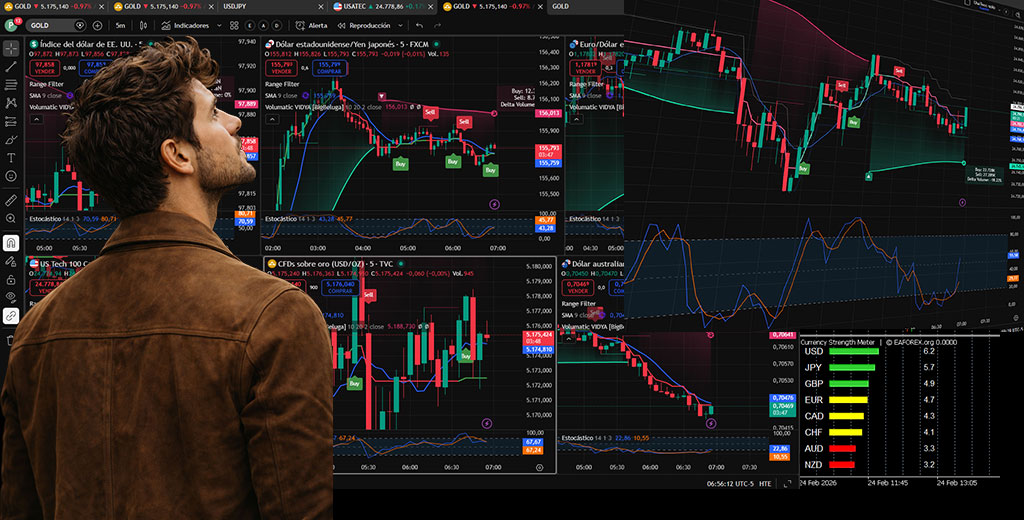This screenshot has width=1024, height=520.
Task: Select the trend line drawing tool
Action: (x=11, y=66)
